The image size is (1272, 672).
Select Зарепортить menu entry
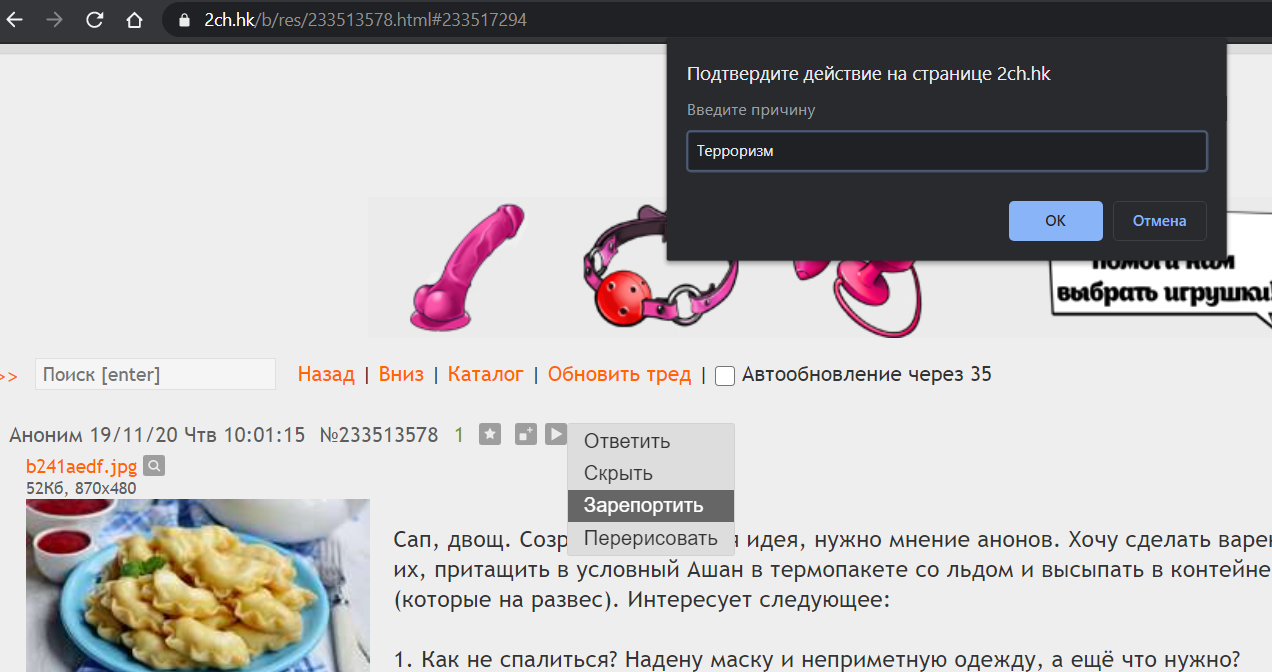(x=651, y=505)
